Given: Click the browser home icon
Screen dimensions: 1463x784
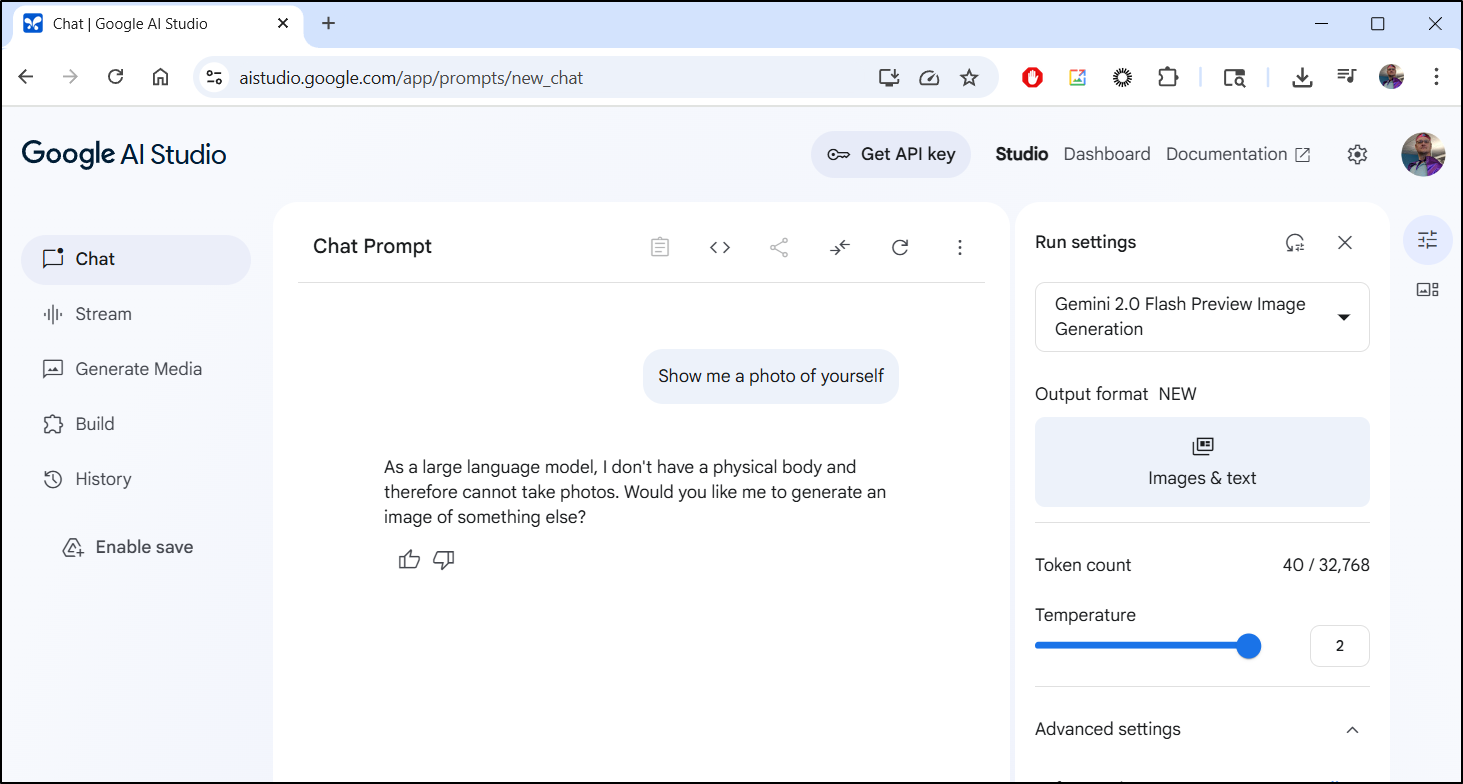Looking at the screenshot, I should [x=160, y=77].
